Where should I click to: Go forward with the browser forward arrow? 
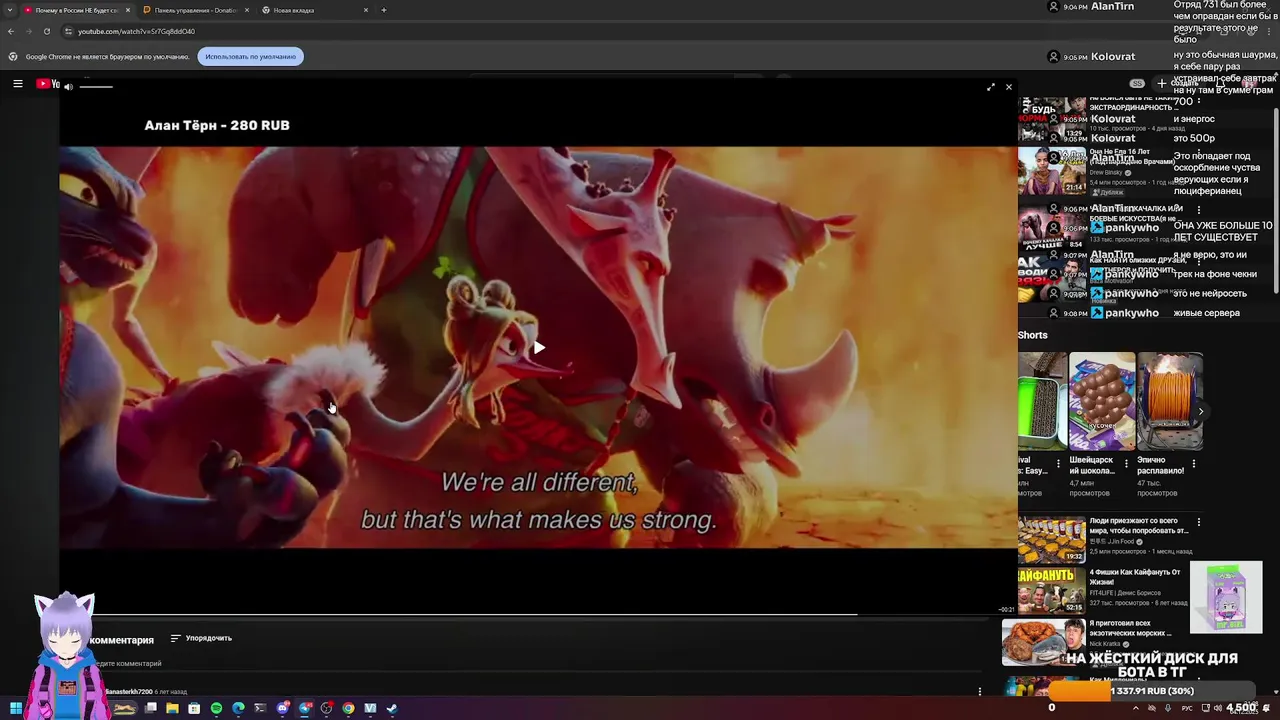(x=28, y=31)
